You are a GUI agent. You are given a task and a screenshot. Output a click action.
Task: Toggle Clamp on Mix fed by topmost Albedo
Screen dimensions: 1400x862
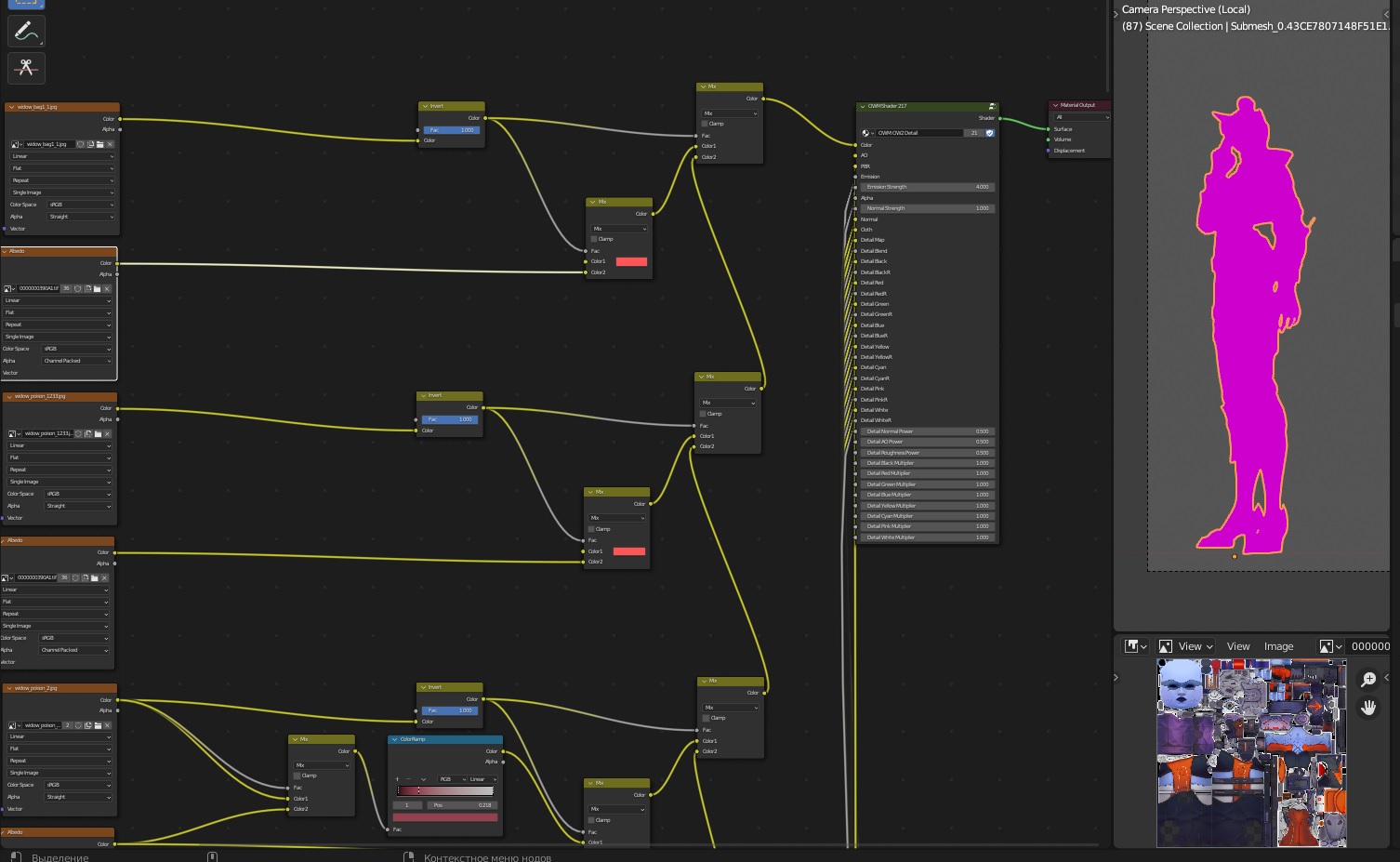(x=594, y=239)
